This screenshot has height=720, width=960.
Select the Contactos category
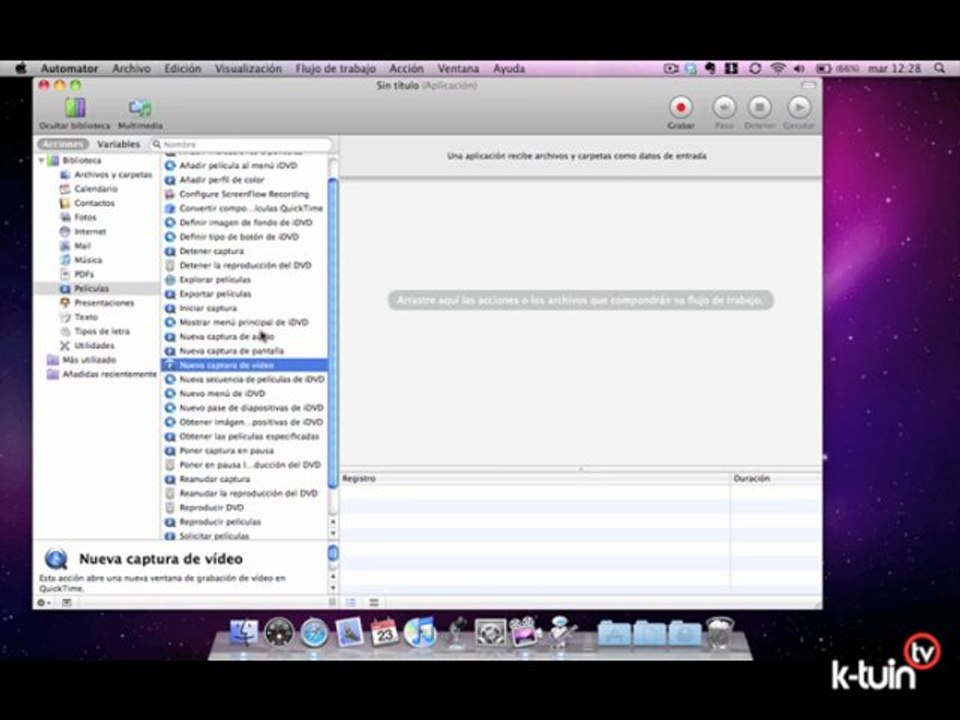(x=94, y=203)
